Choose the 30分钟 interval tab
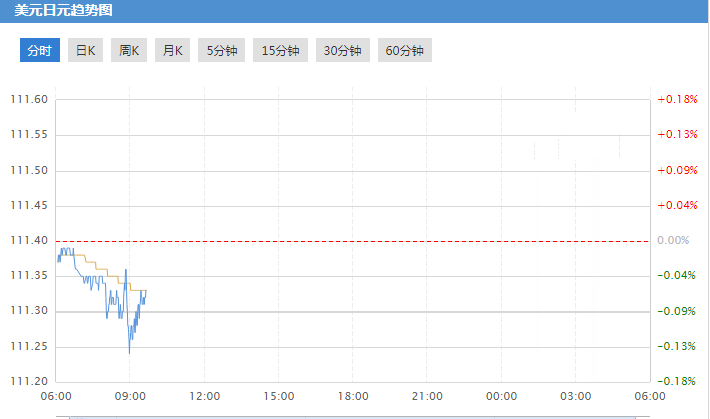The image size is (710, 419). [342, 50]
